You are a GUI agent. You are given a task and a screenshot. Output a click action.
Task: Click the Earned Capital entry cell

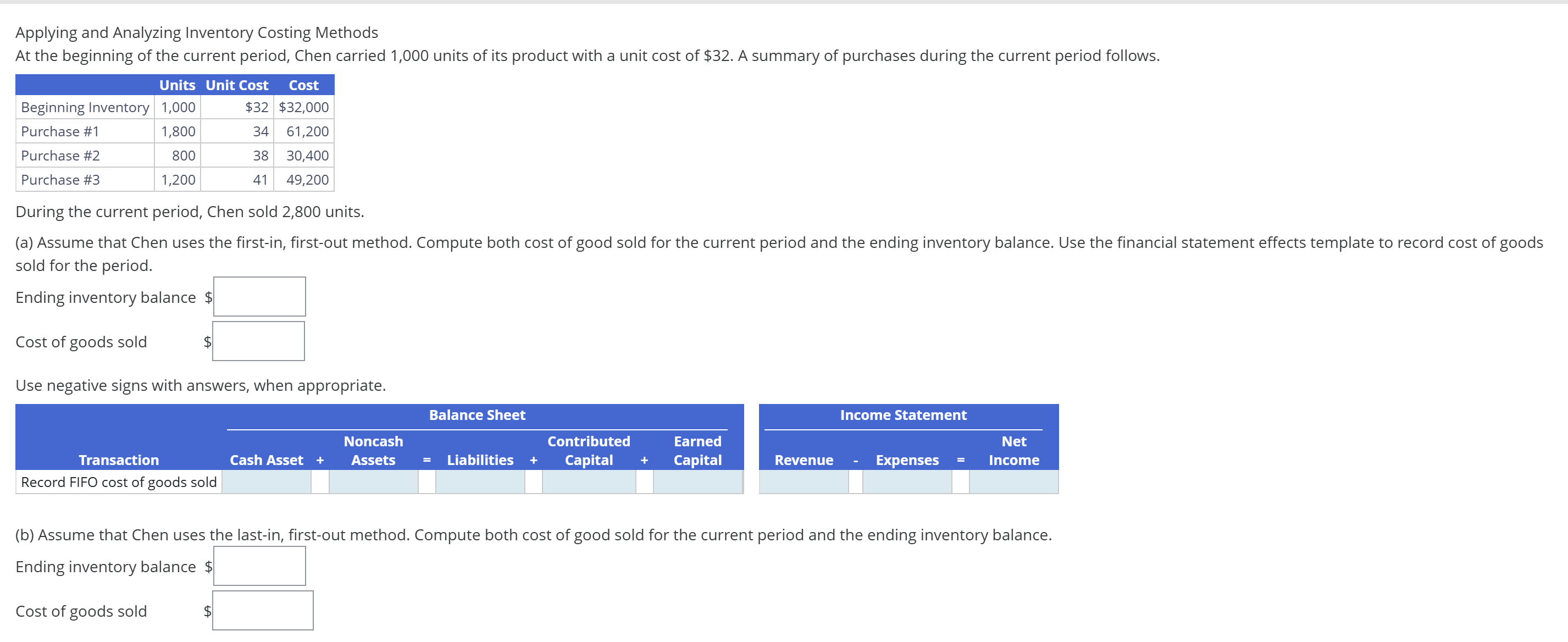(697, 482)
